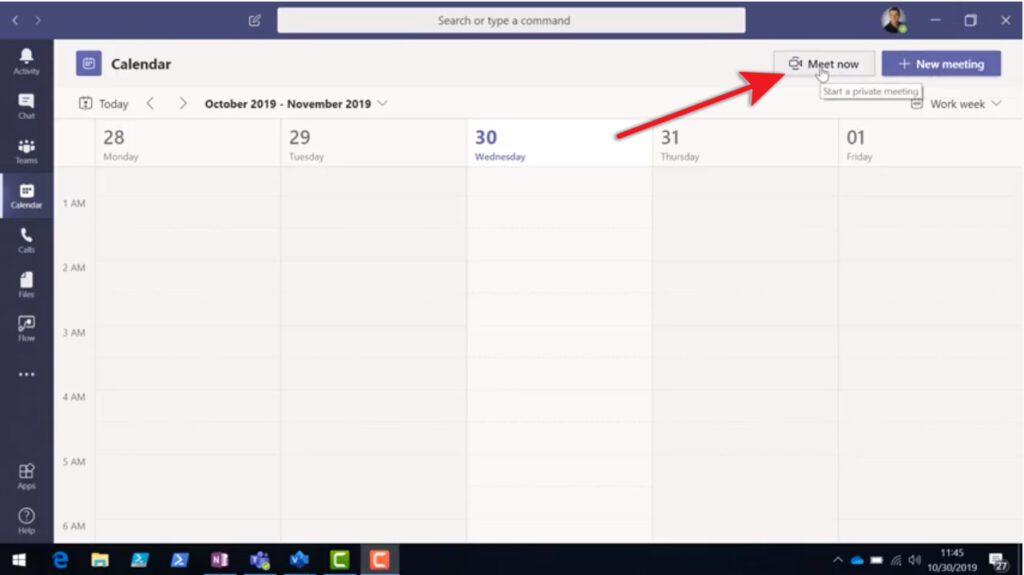Click the 1 AM time label
The width and height of the screenshot is (1024, 575).
74,203
